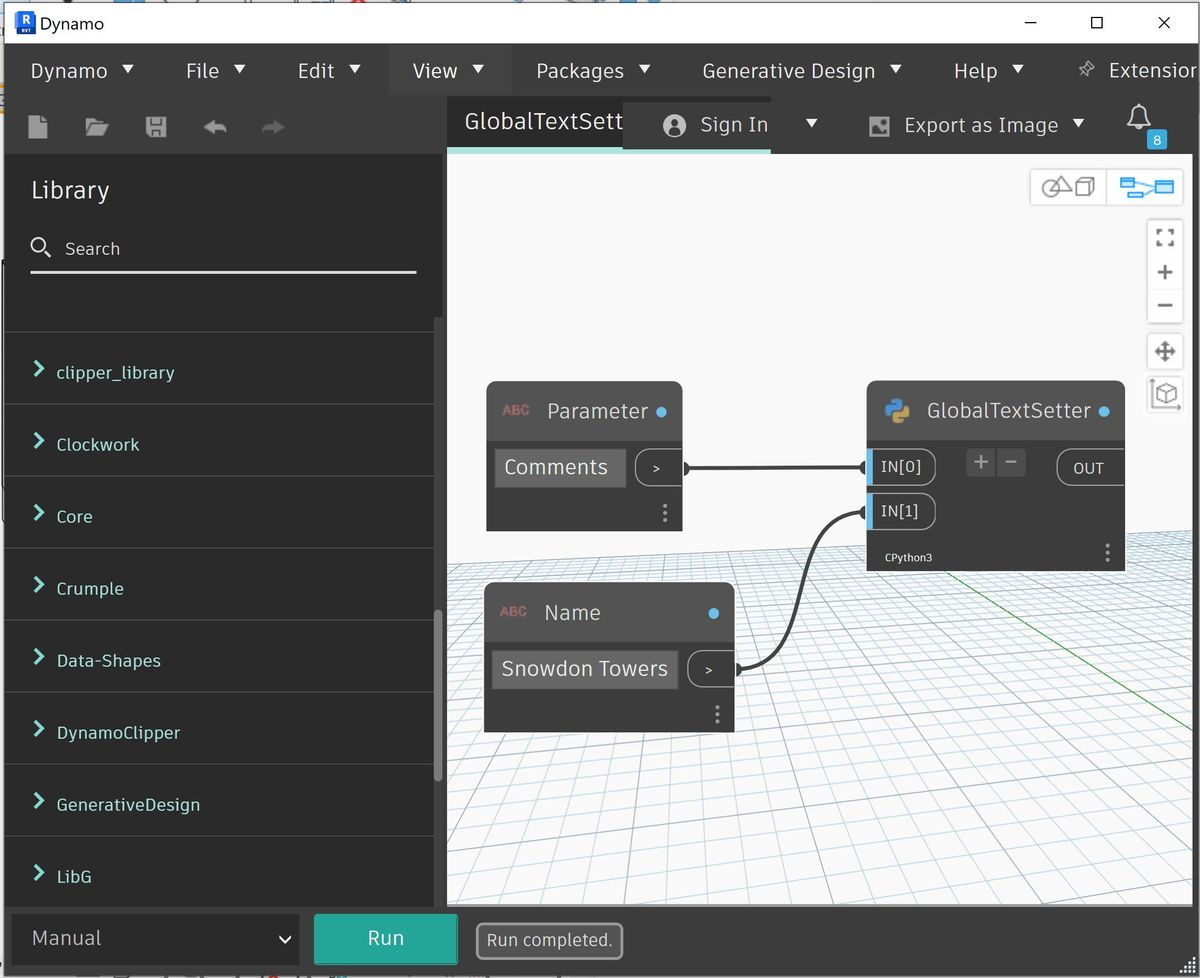Click the Open folder icon

(96, 127)
